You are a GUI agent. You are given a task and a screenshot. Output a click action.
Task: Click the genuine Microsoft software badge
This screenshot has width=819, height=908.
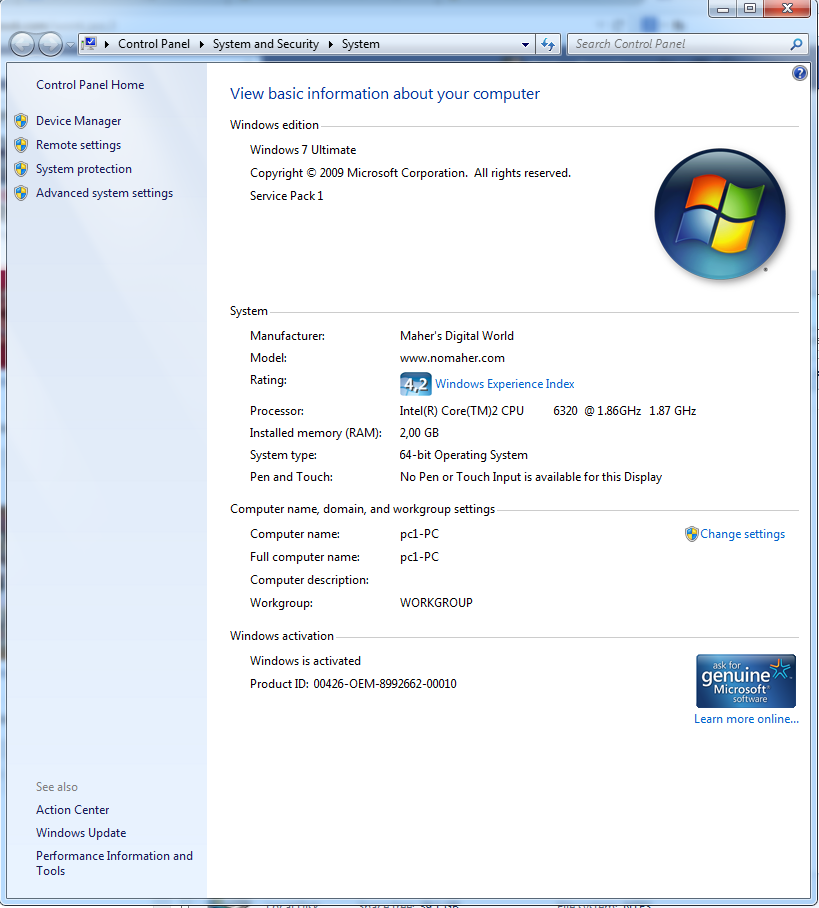click(x=746, y=681)
